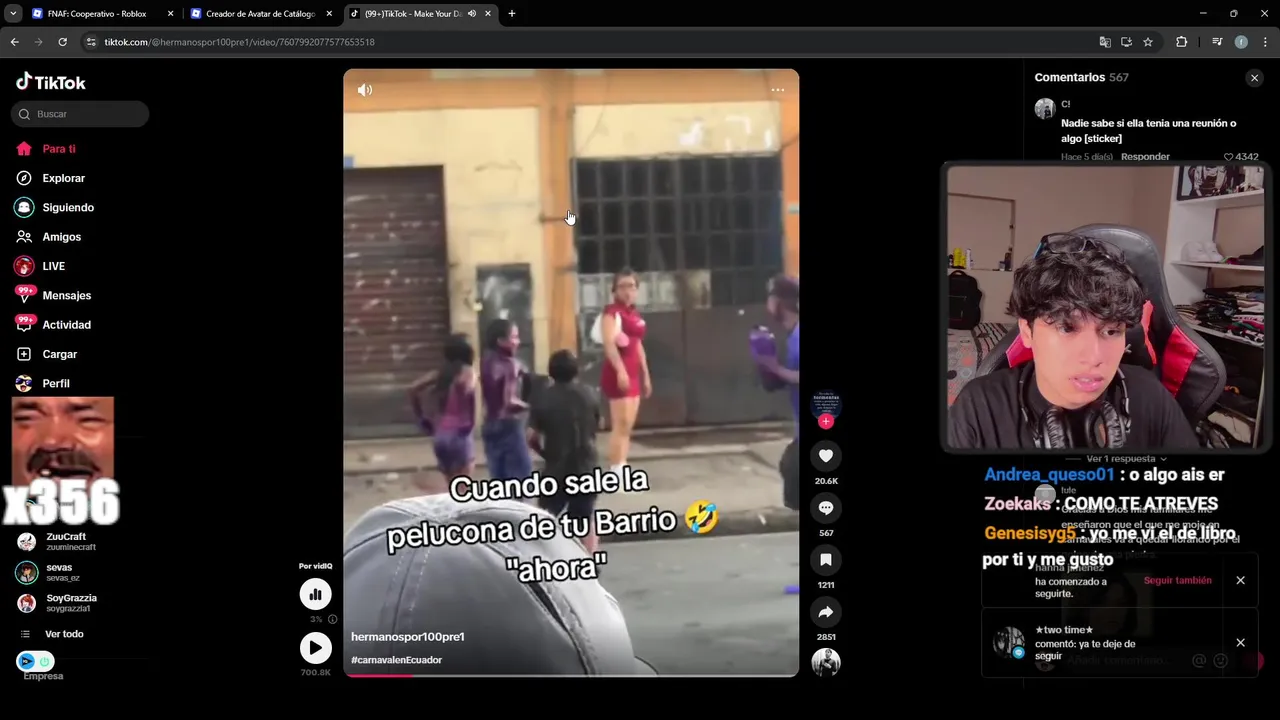Like C! comment with heart
This screenshot has width=1280, height=720.
(x=1229, y=157)
